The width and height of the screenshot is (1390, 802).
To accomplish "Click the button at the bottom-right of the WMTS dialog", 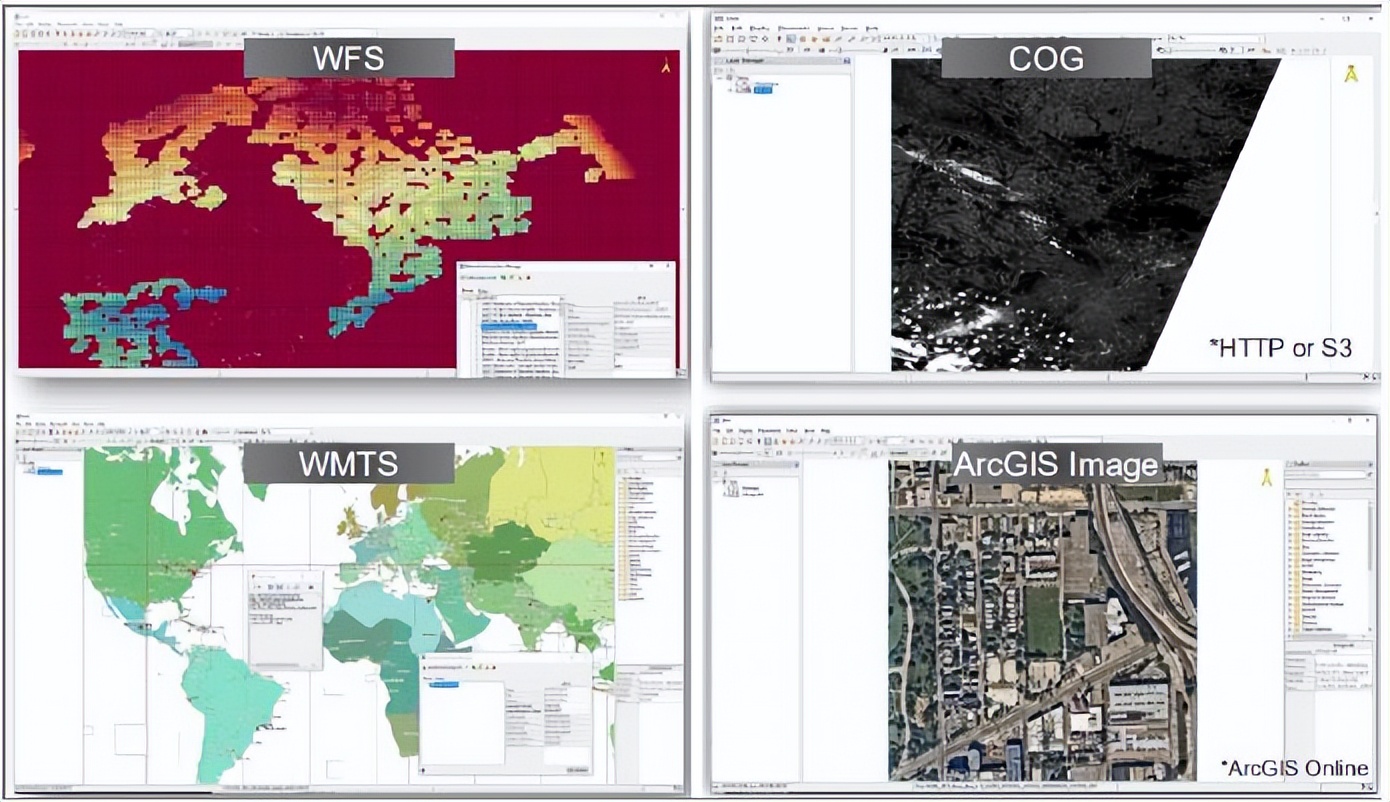I will click(577, 770).
